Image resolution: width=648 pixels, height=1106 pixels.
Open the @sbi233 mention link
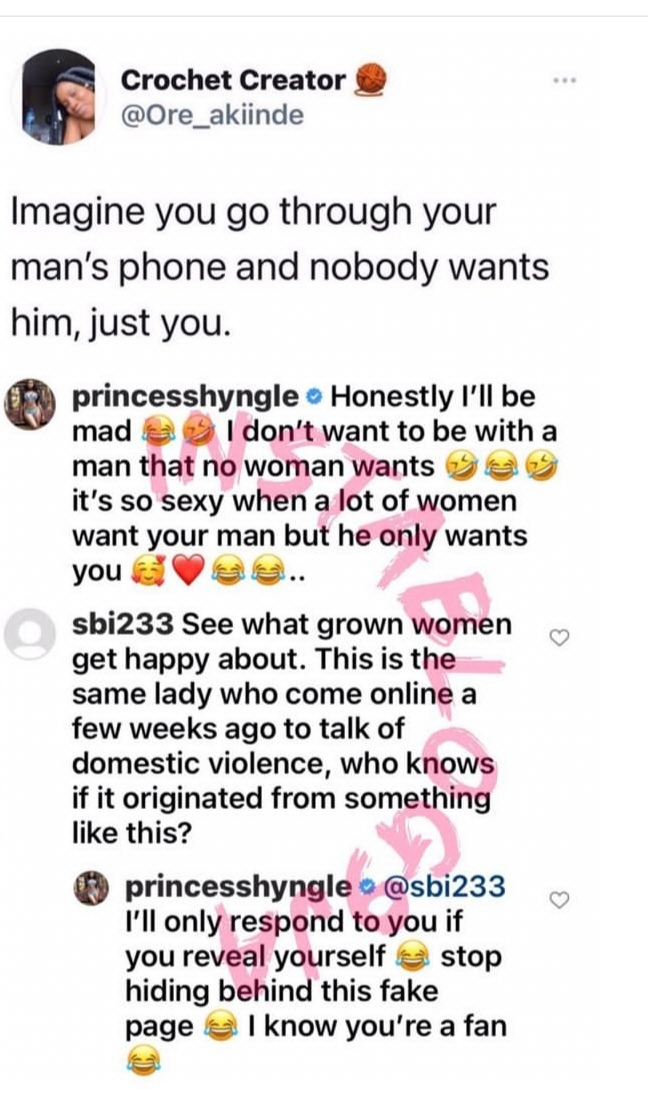[x=444, y=886]
